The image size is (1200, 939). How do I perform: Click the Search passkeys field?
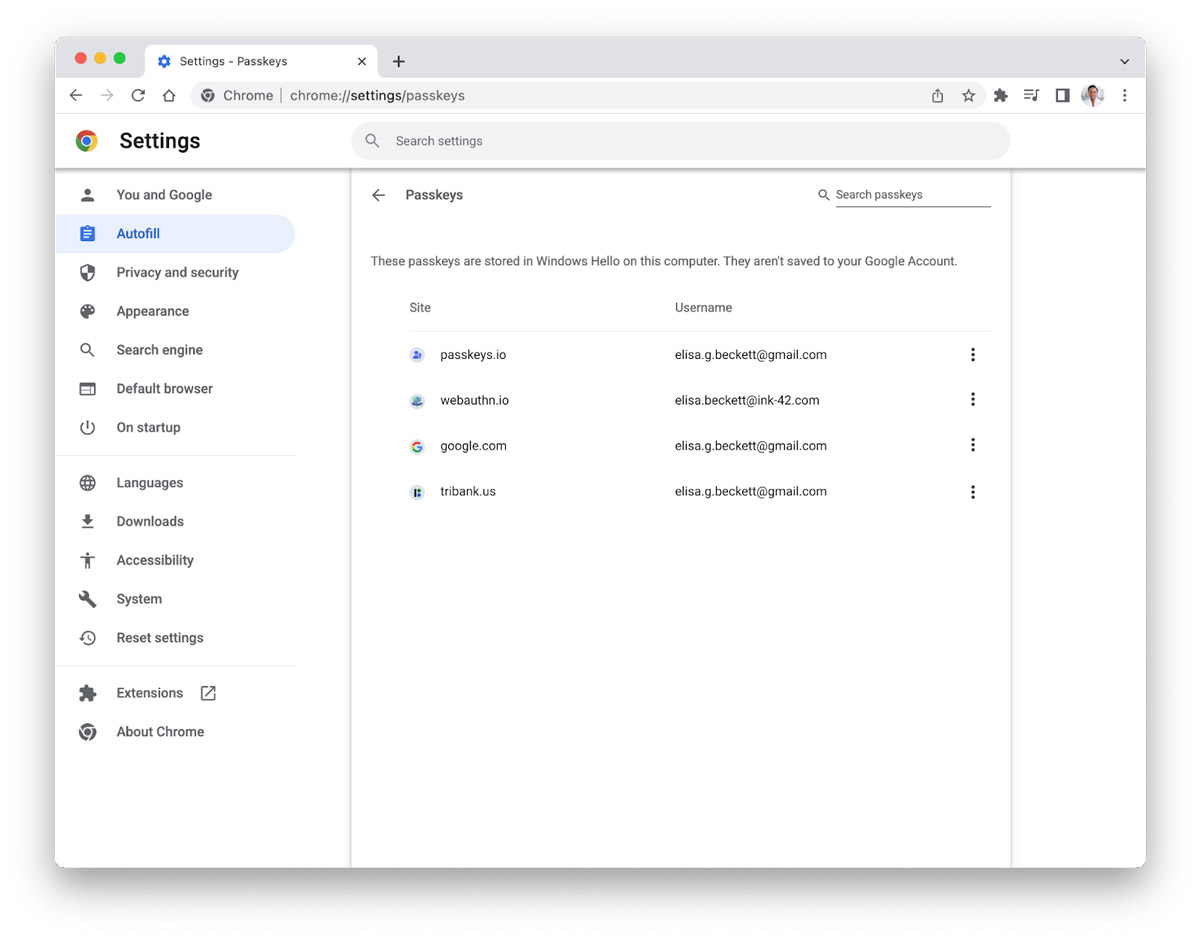(912, 195)
